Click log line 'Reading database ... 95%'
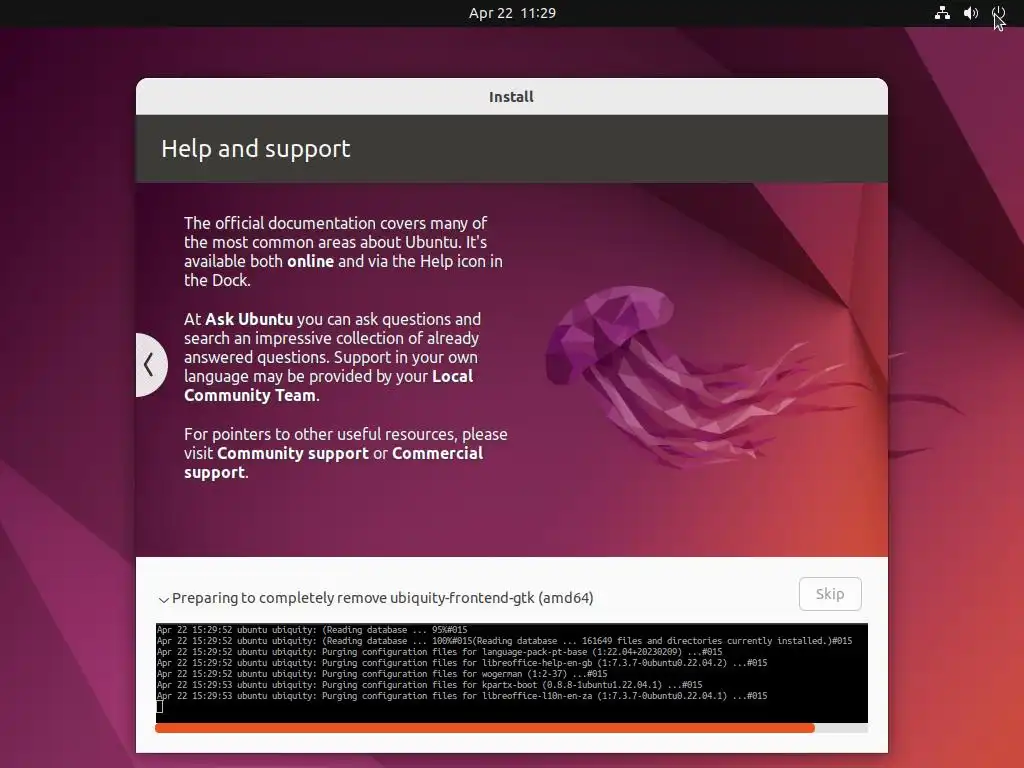This screenshot has height=768, width=1024. tap(312, 630)
